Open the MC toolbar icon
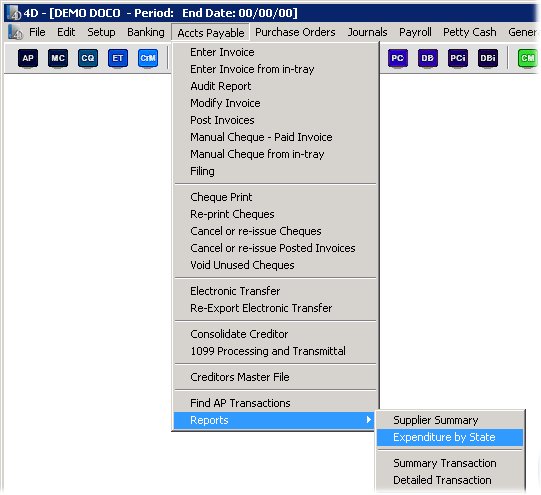This screenshot has width=541, height=495. pyautogui.click(x=58, y=58)
